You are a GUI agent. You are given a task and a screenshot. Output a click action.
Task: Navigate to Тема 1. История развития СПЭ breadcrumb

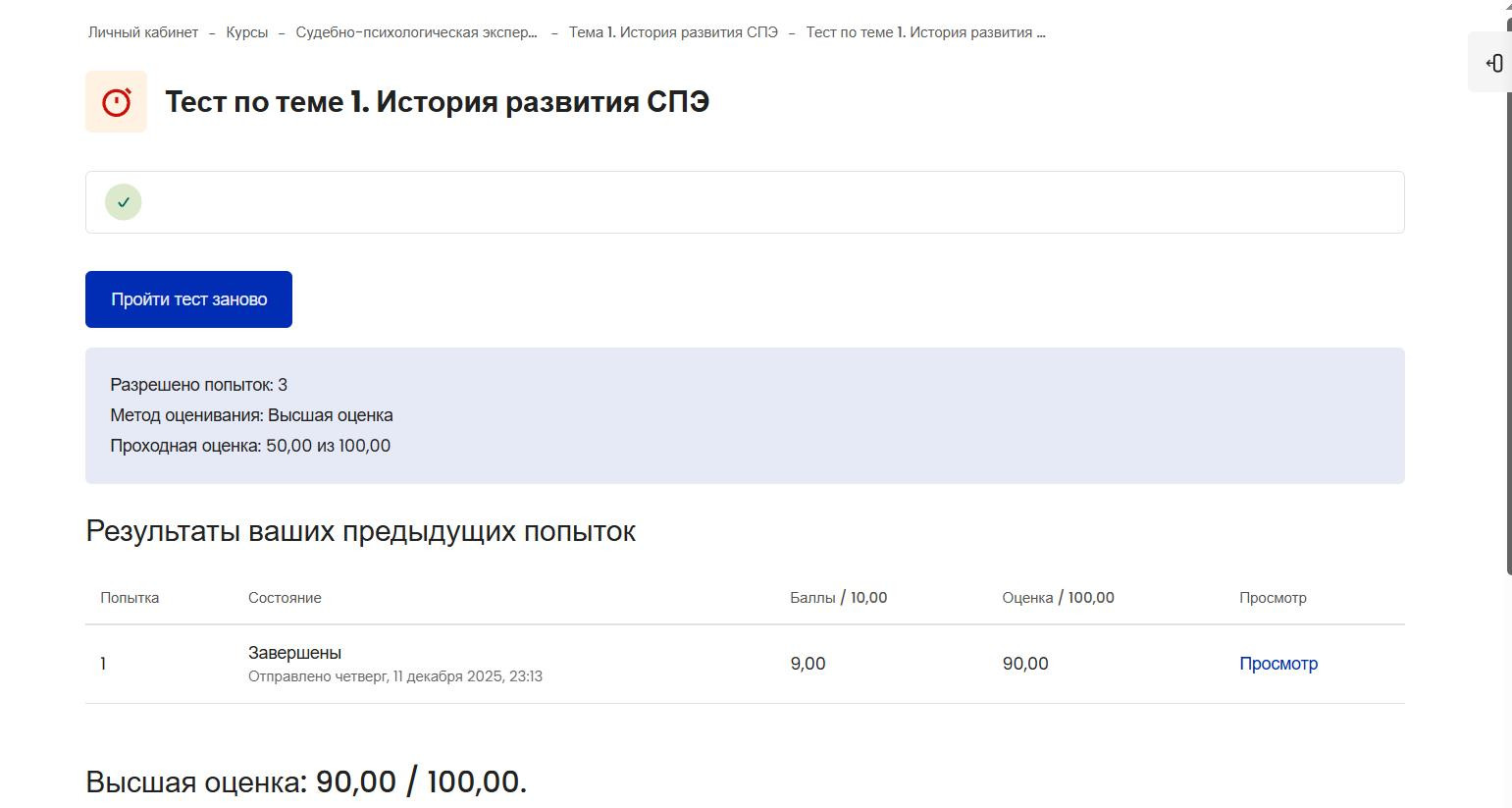click(673, 32)
